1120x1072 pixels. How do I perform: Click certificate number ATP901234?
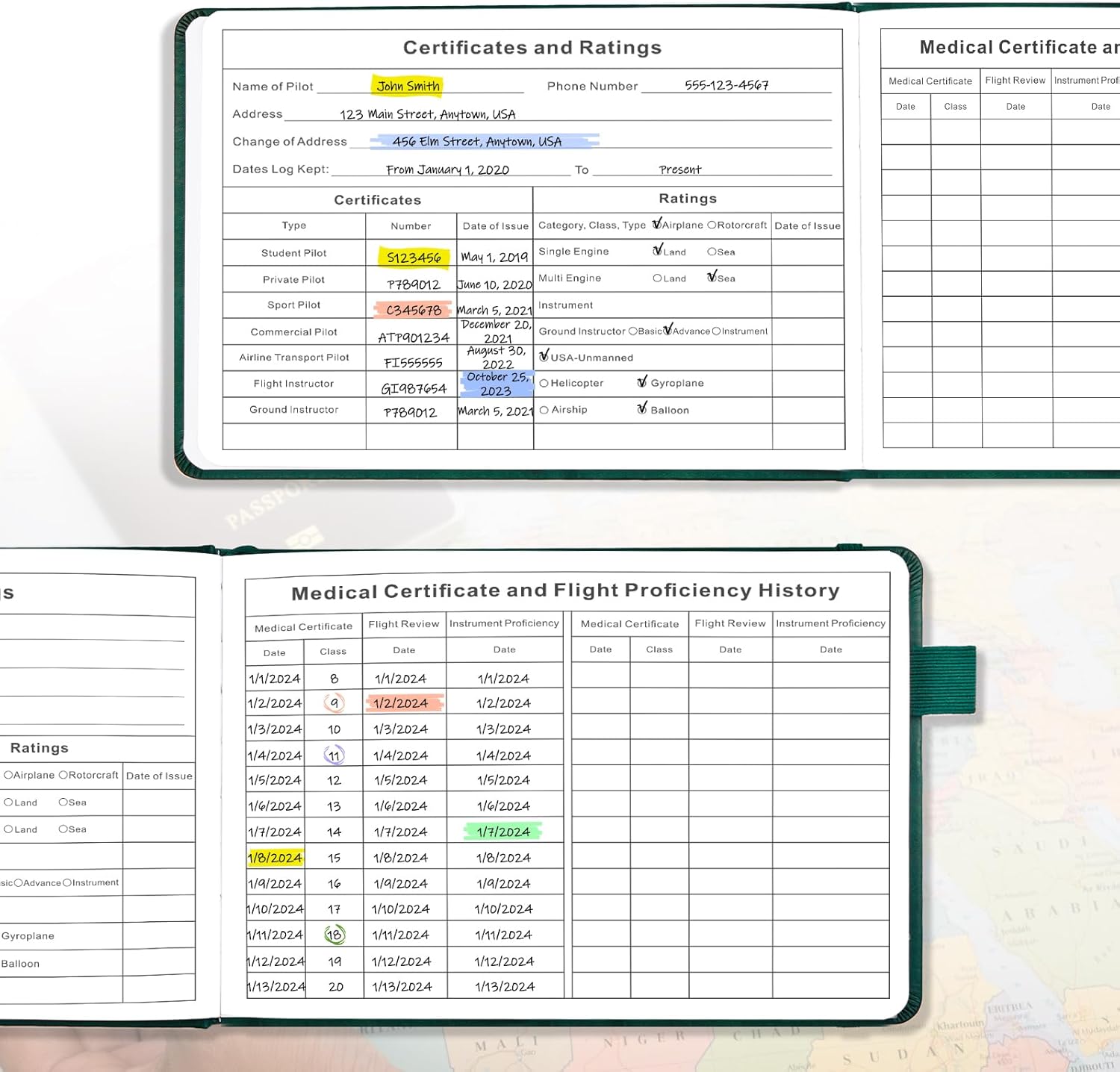414,337
